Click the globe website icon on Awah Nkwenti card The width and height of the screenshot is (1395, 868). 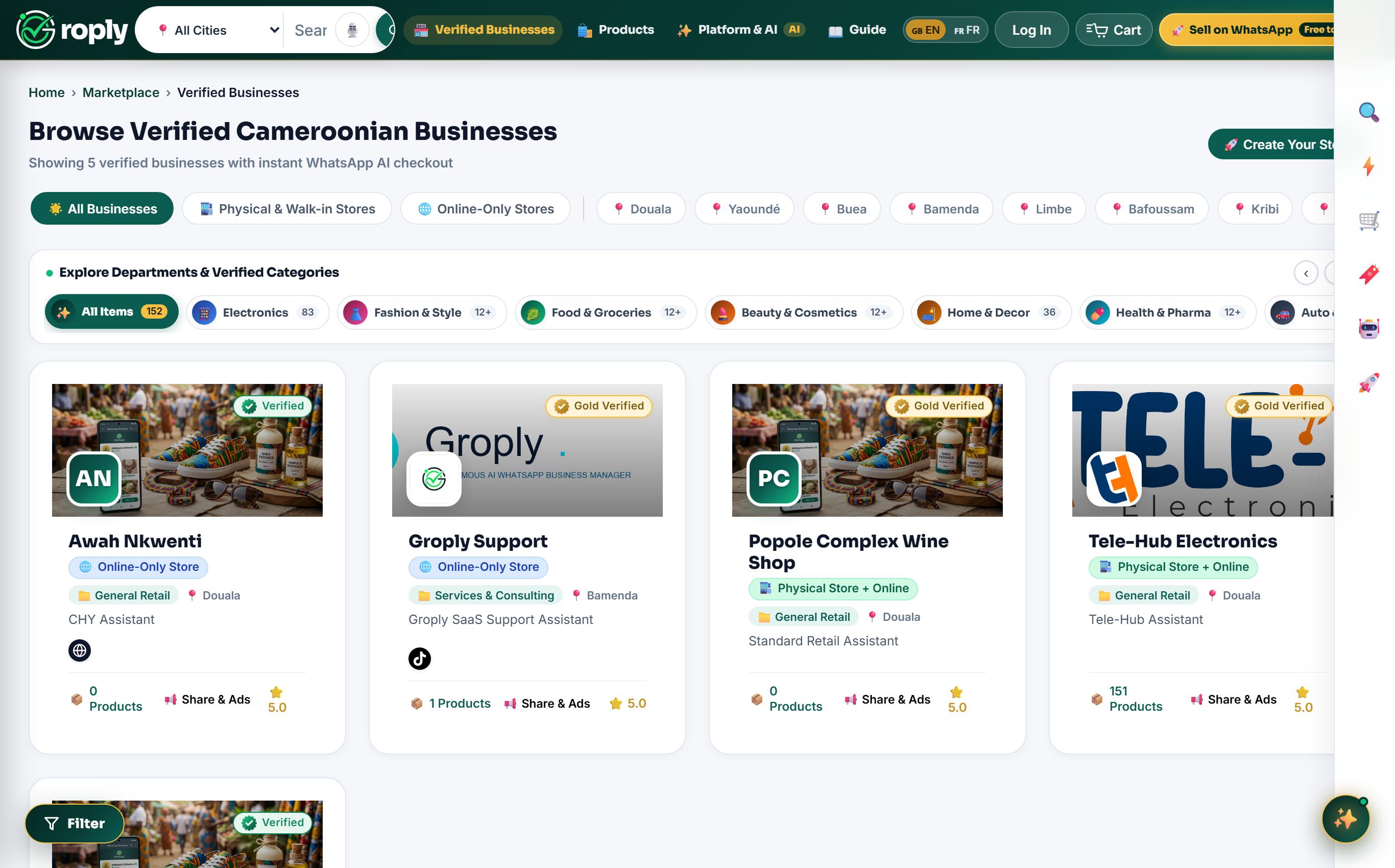pyautogui.click(x=80, y=650)
